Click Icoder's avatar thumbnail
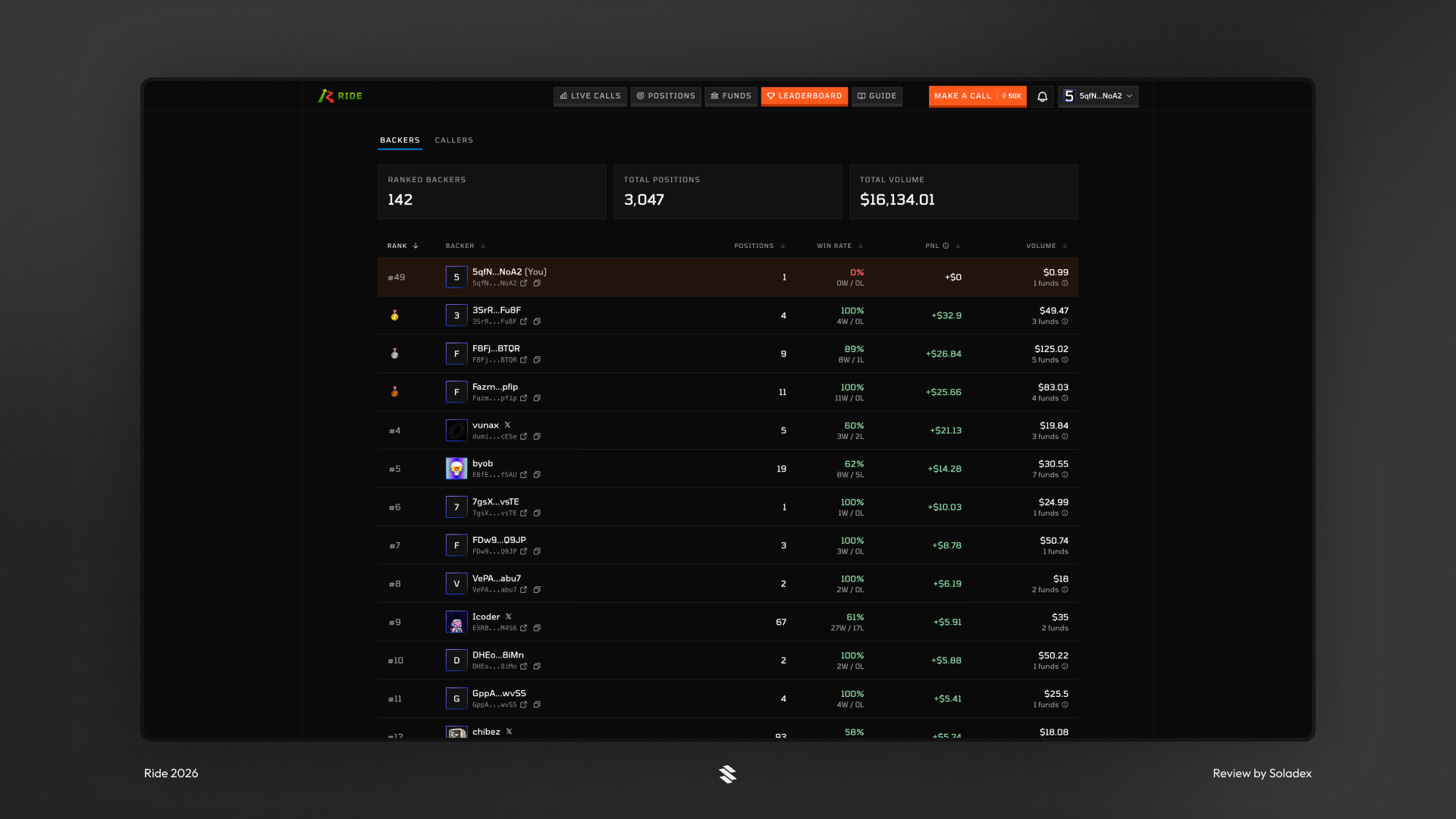Viewport: 1456px width, 819px height. [457, 622]
